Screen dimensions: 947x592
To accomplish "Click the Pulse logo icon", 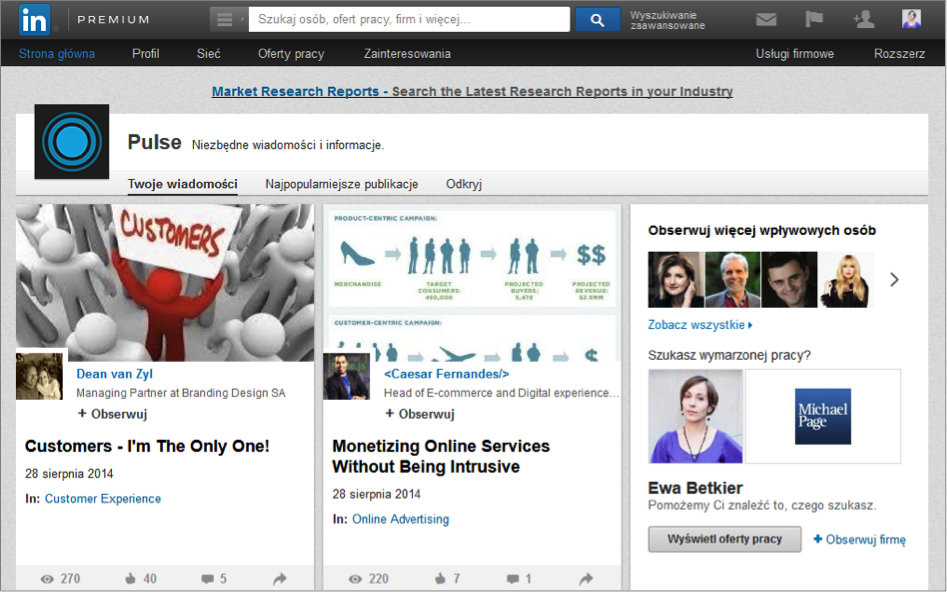I will (x=72, y=142).
